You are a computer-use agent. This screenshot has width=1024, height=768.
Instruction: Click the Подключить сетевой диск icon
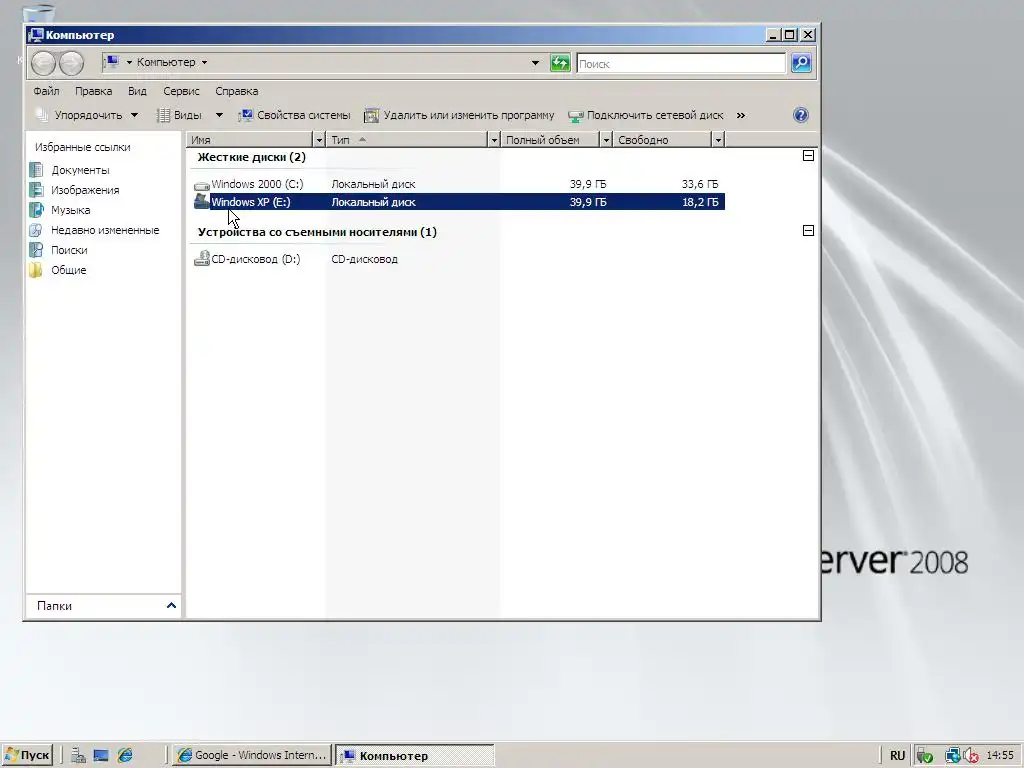(575, 116)
